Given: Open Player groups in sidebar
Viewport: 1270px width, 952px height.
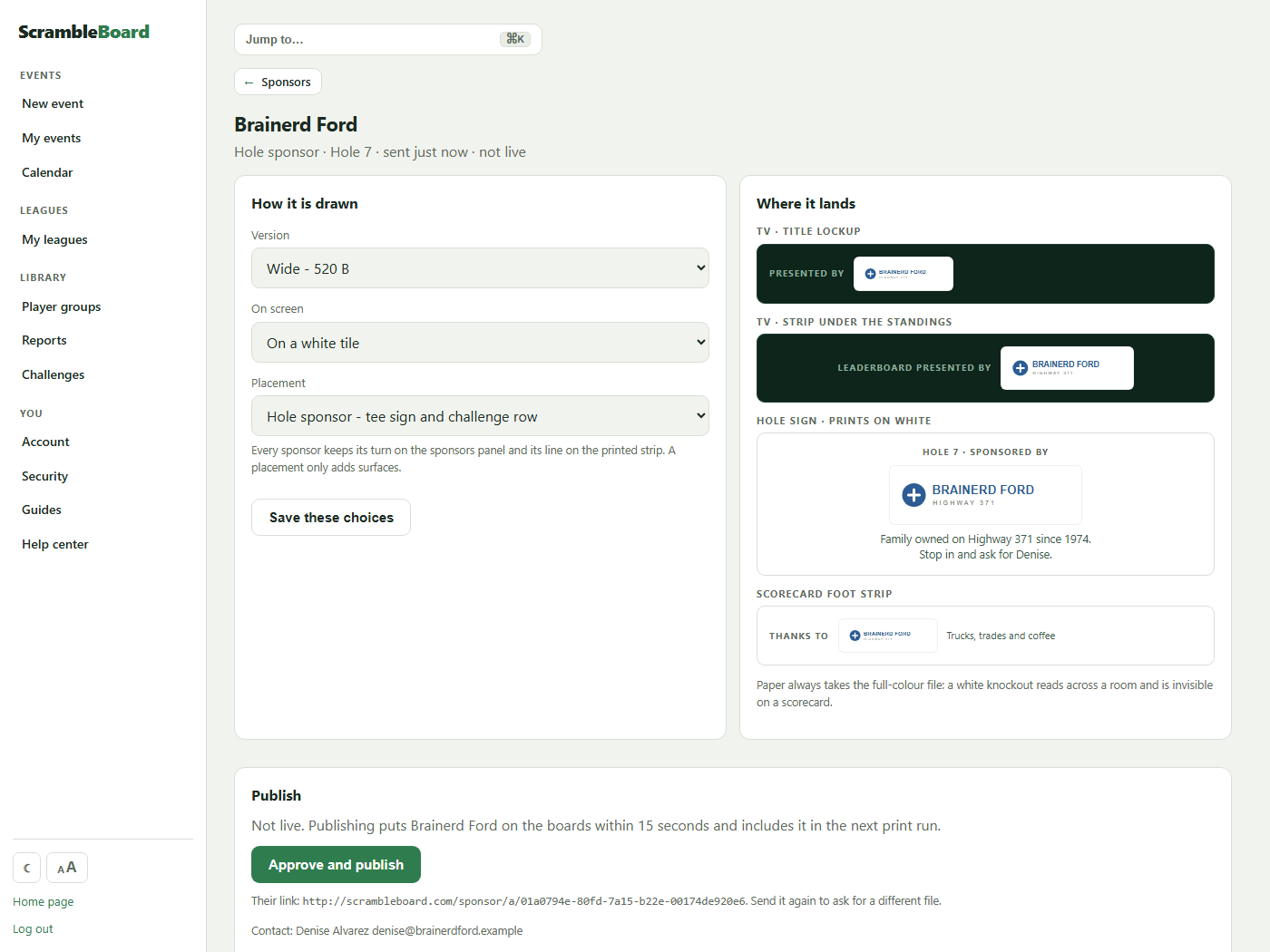Looking at the screenshot, I should (62, 306).
